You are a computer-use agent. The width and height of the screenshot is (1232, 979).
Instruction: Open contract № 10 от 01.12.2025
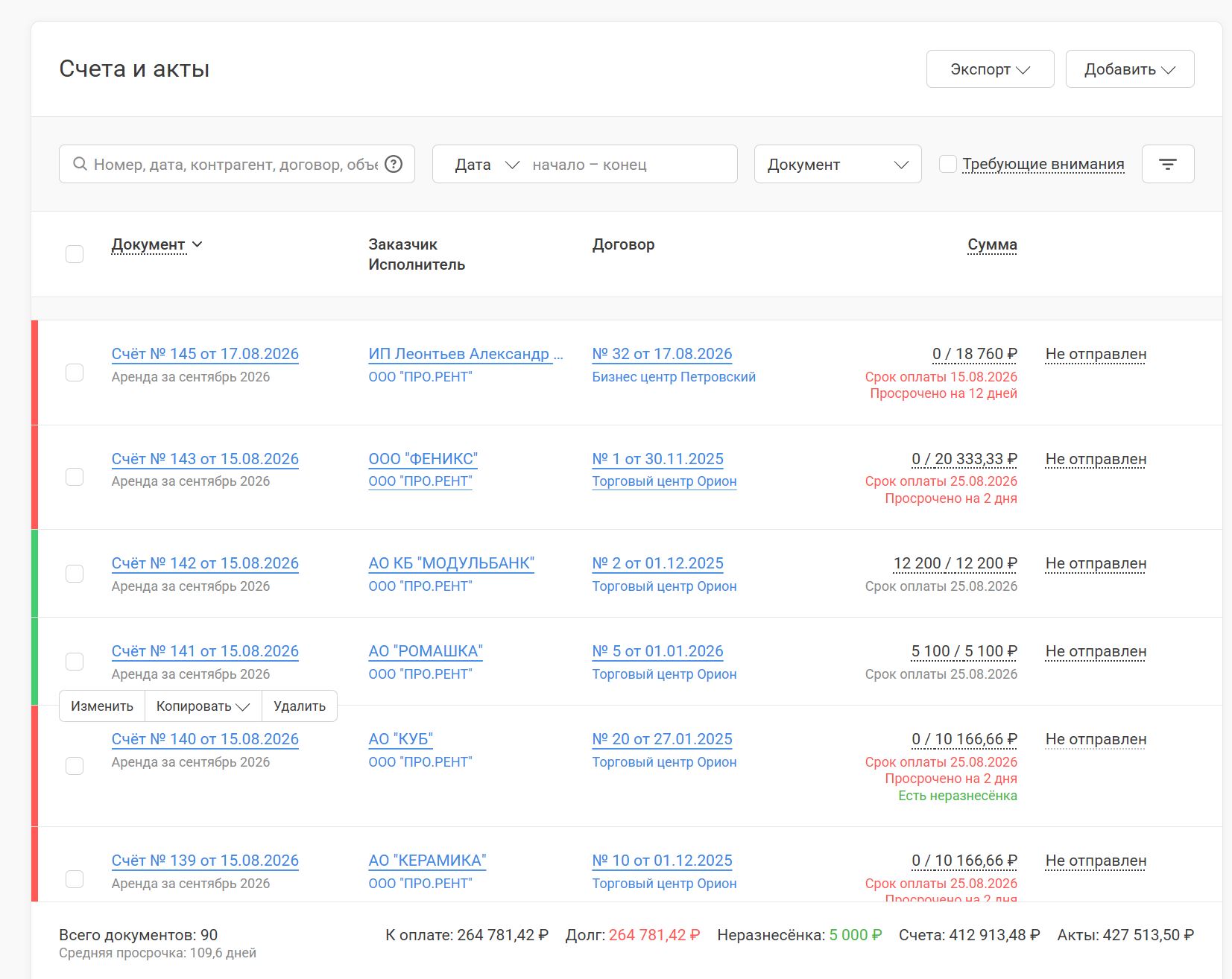662,861
